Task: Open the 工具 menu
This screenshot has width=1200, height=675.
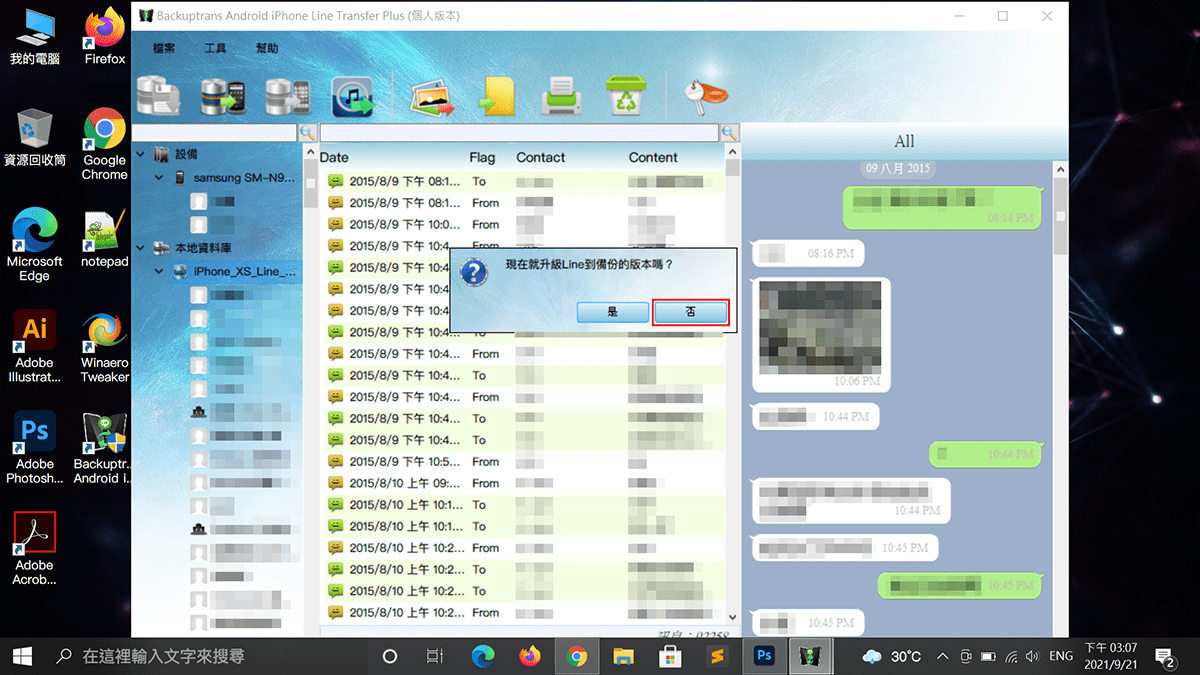Action: [215, 47]
